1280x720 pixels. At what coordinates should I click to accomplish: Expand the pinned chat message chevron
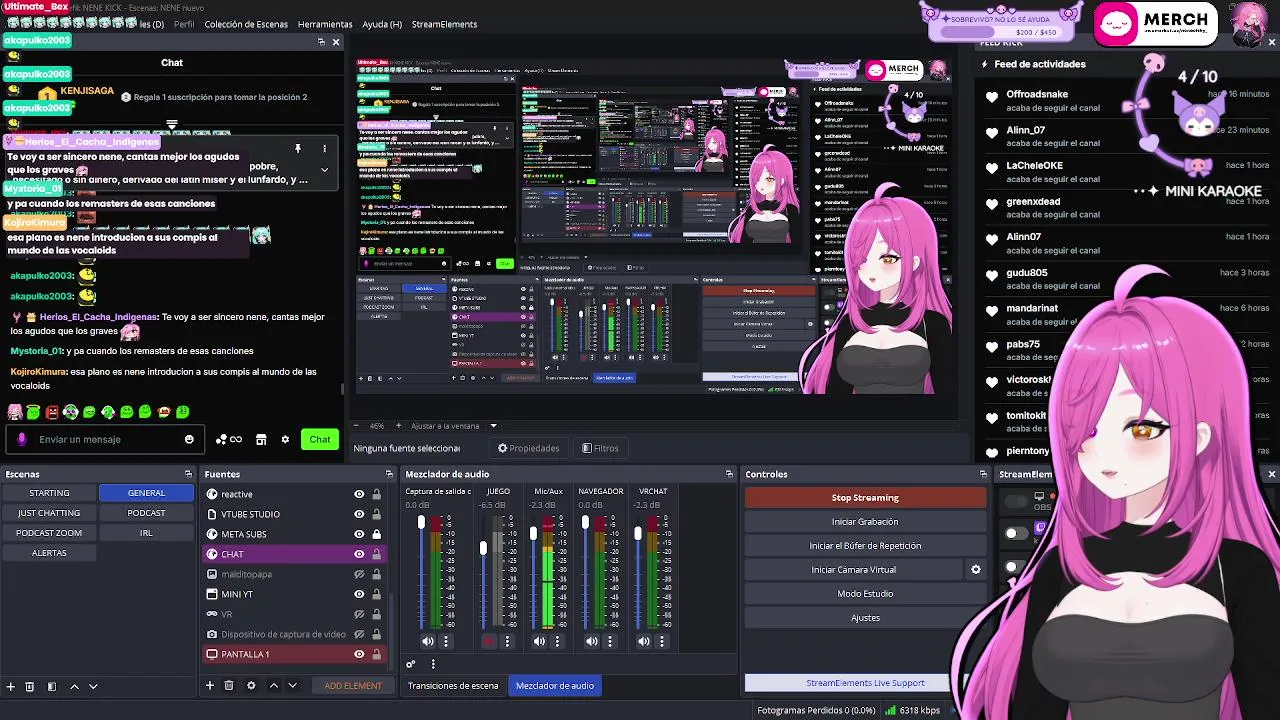click(324, 170)
